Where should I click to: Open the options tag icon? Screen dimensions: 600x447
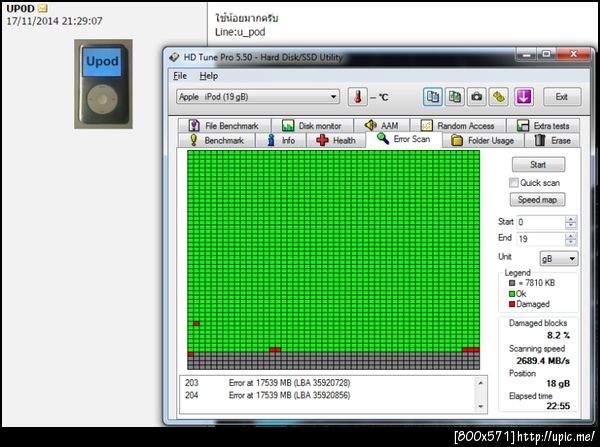(498, 97)
